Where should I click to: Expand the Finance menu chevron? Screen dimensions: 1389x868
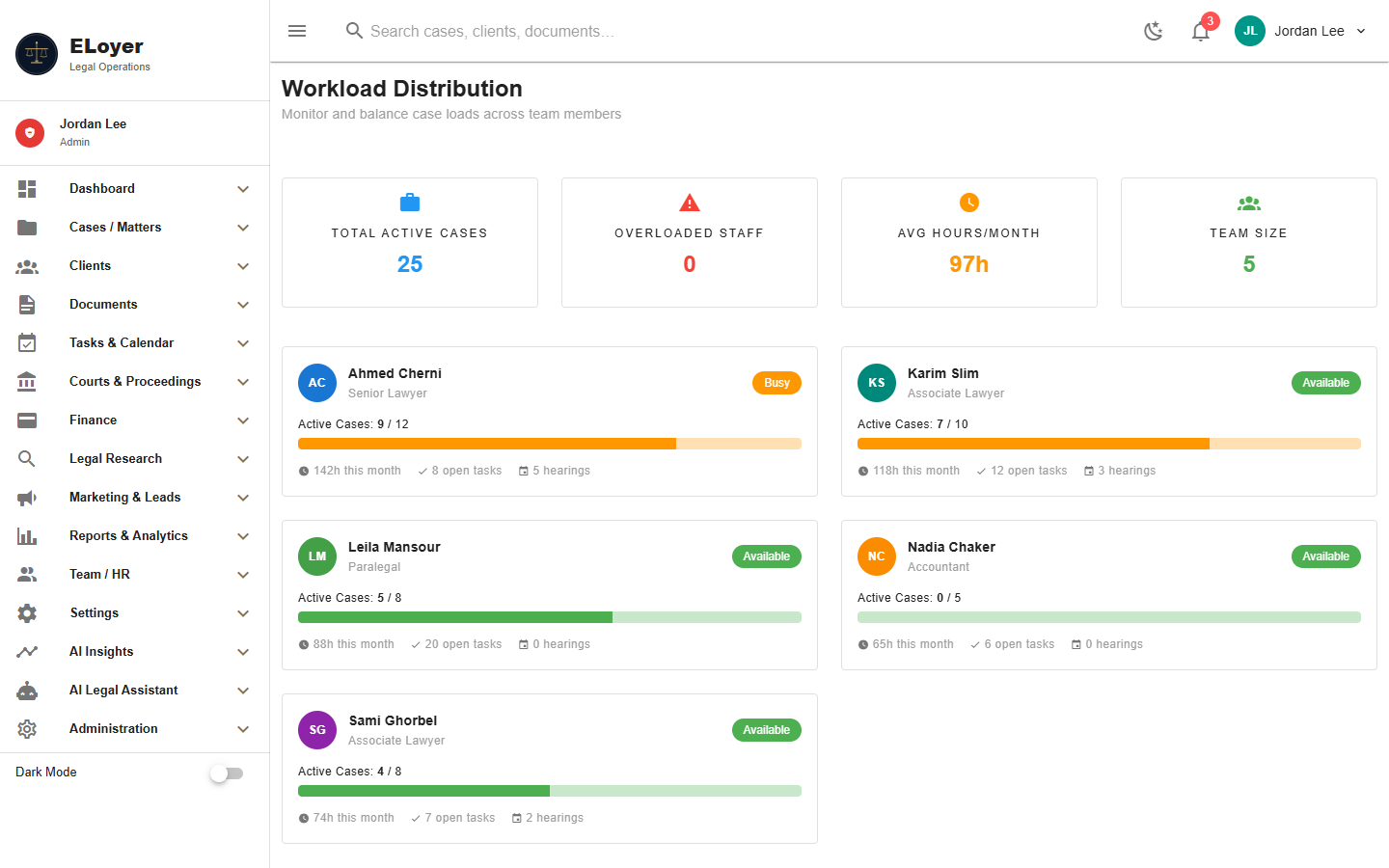[243, 420]
